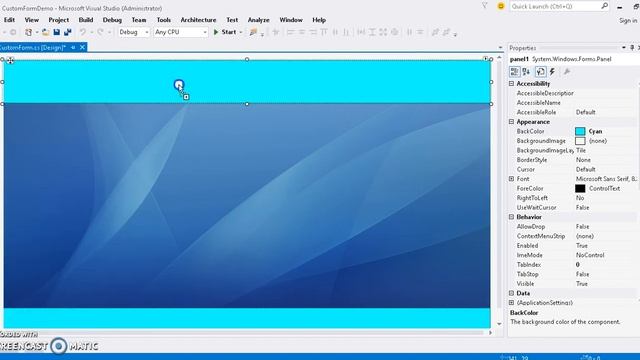The width and height of the screenshot is (640, 360).
Task: Click the Sign in link
Action: (x=628, y=20)
